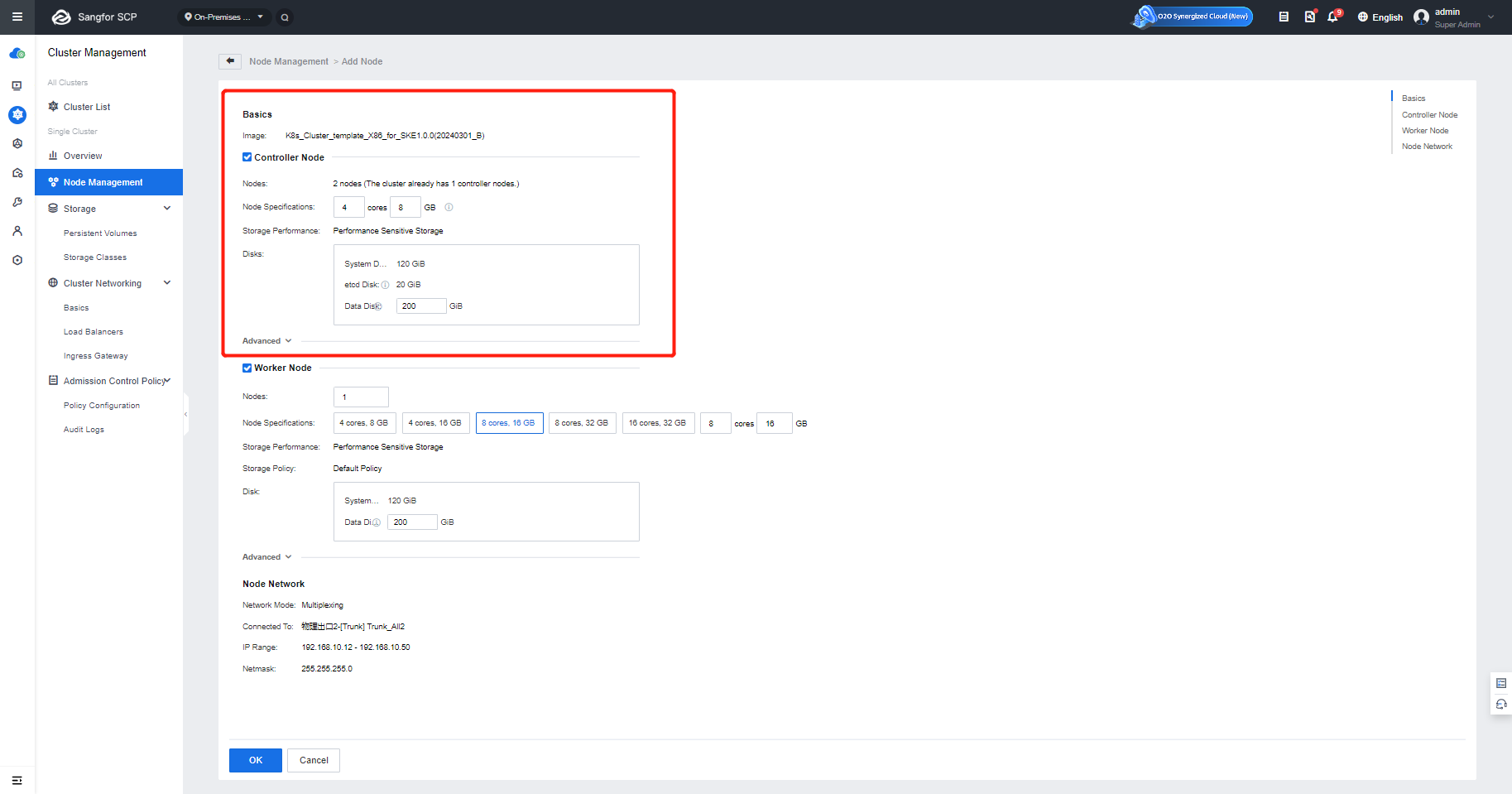The height and width of the screenshot is (794, 1512).
Task: Open the wrench tools icon in left rail
Action: 17,202
